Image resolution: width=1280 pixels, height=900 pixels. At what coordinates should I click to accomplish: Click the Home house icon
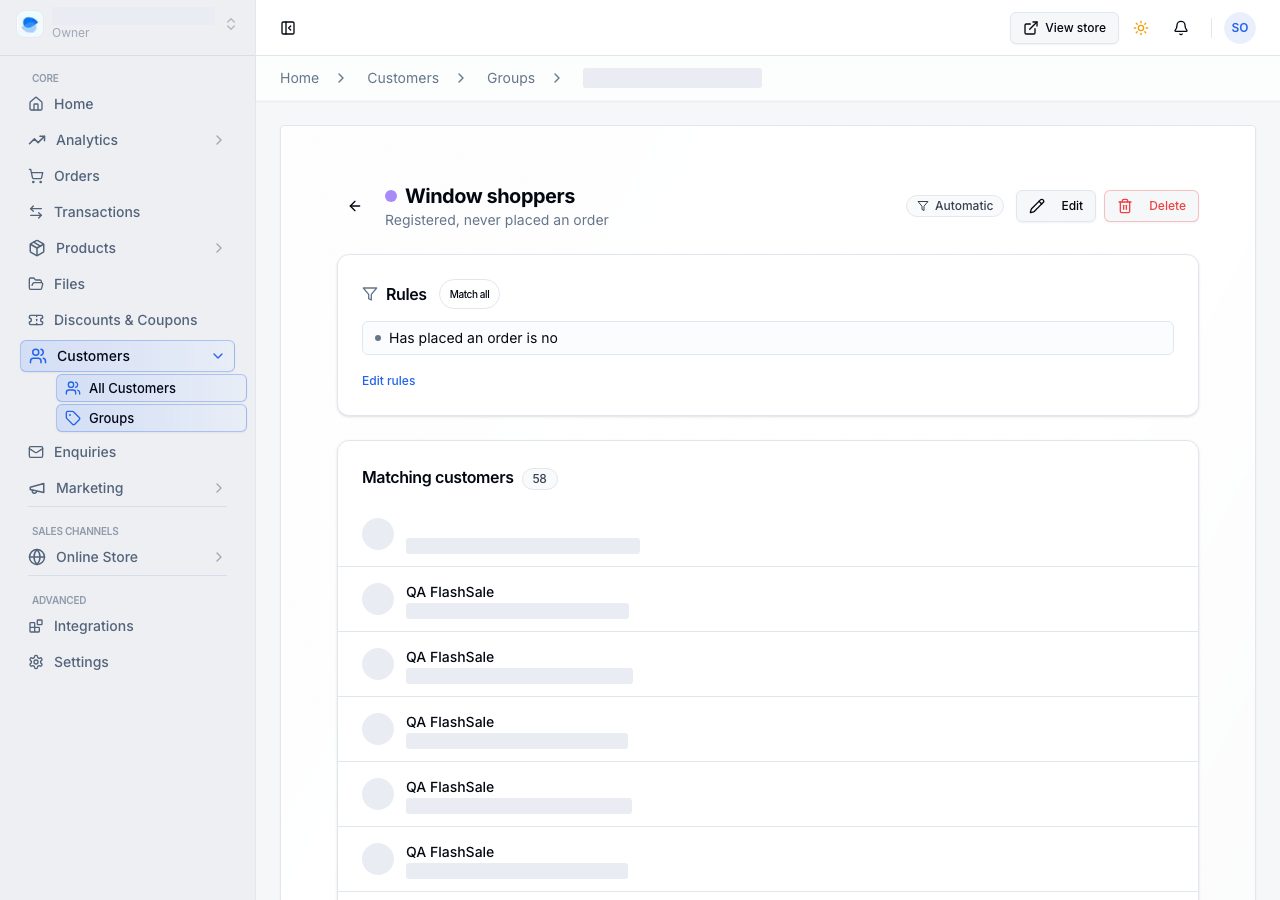pyautogui.click(x=36, y=104)
